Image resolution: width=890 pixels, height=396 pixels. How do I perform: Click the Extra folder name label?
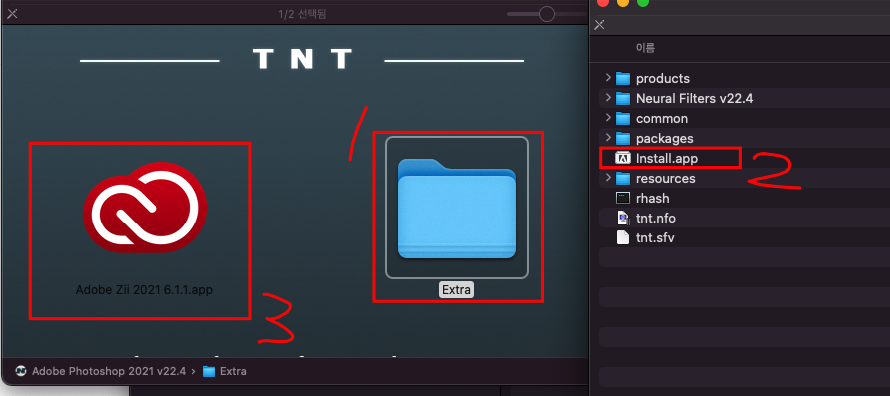(456, 290)
